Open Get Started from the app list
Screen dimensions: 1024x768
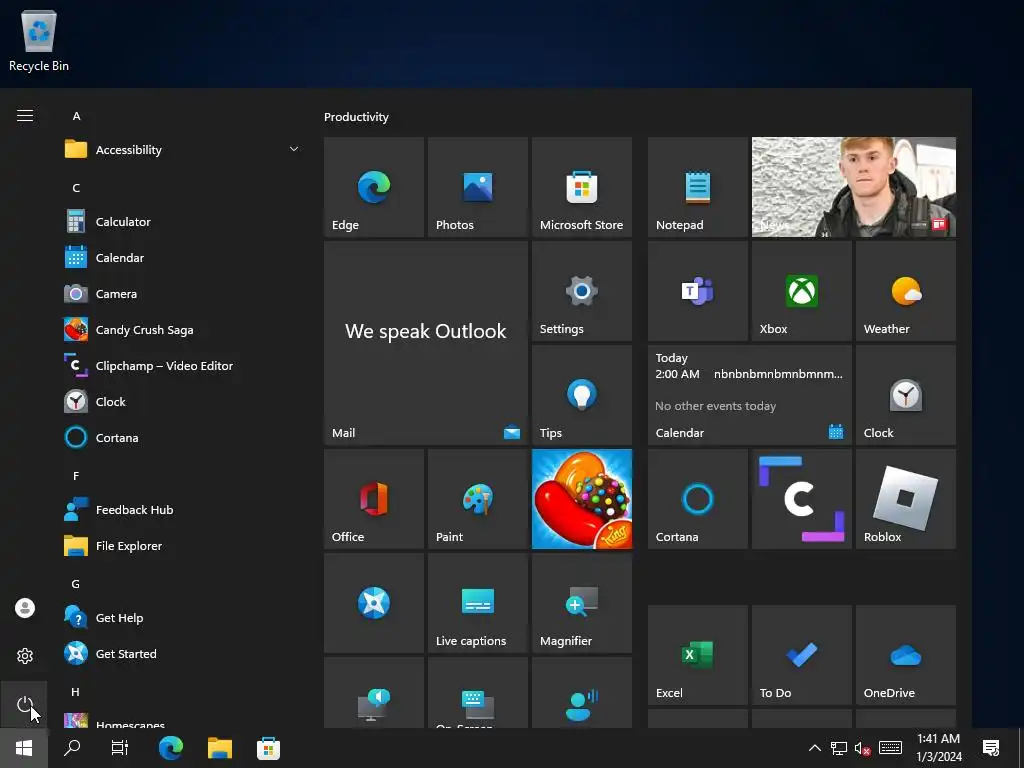[x=182, y=654]
